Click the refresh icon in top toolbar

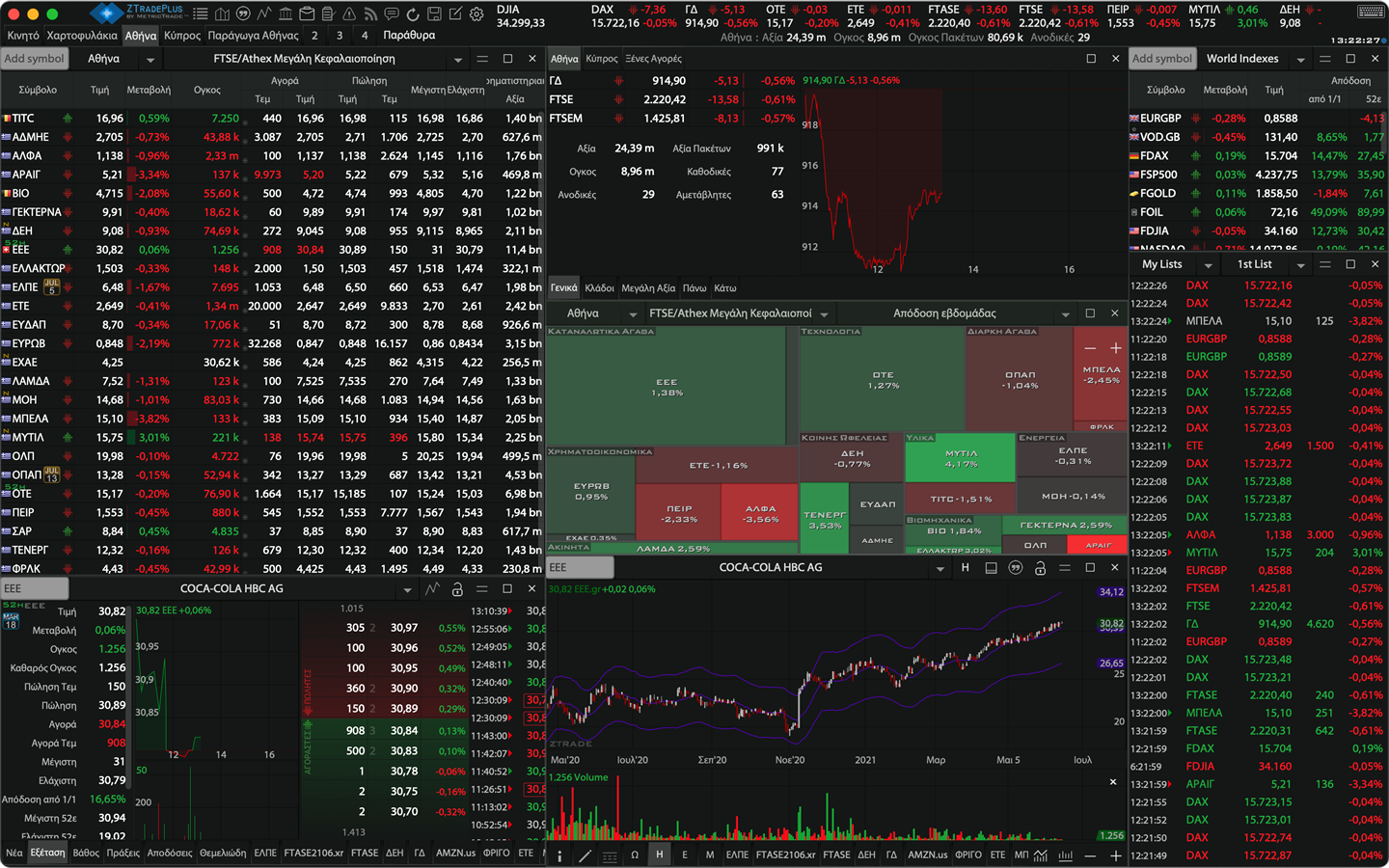coord(413,14)
